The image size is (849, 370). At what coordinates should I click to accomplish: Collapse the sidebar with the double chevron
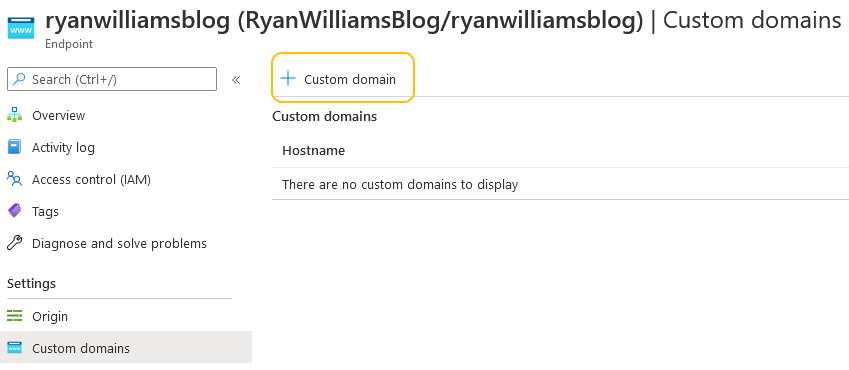coord(236,80)
